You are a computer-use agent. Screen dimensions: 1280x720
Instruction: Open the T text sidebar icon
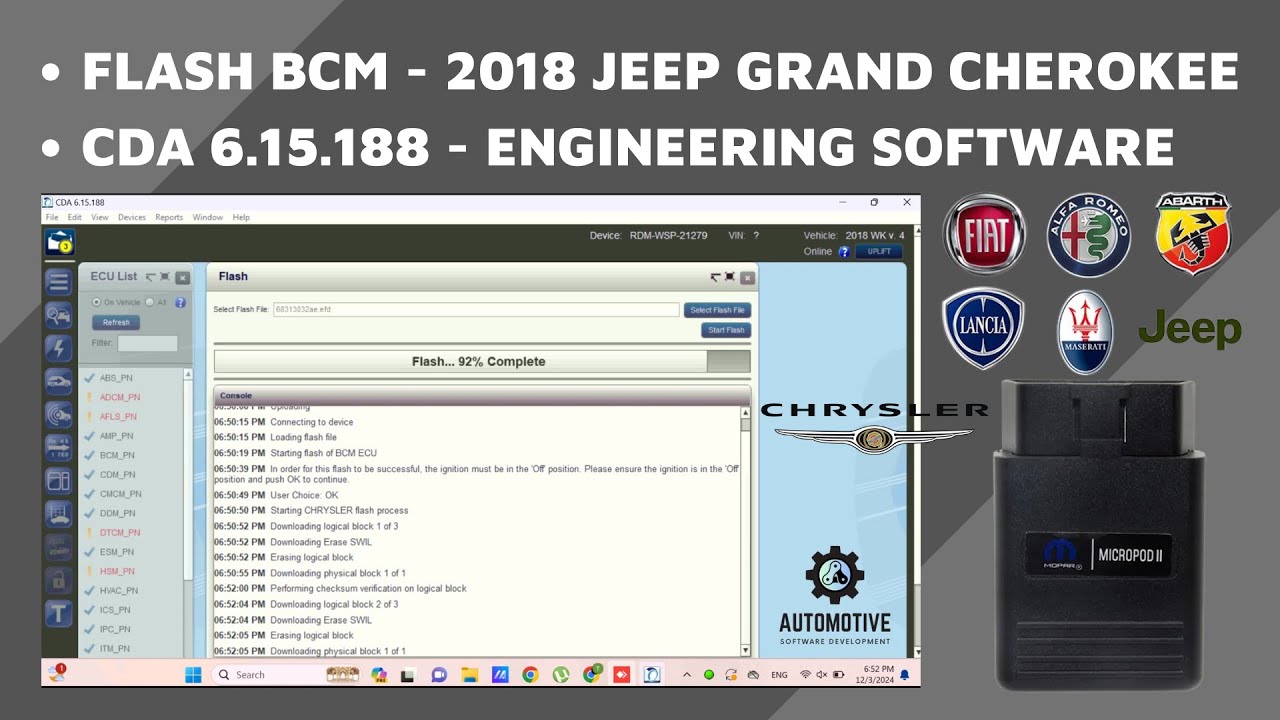59,612
